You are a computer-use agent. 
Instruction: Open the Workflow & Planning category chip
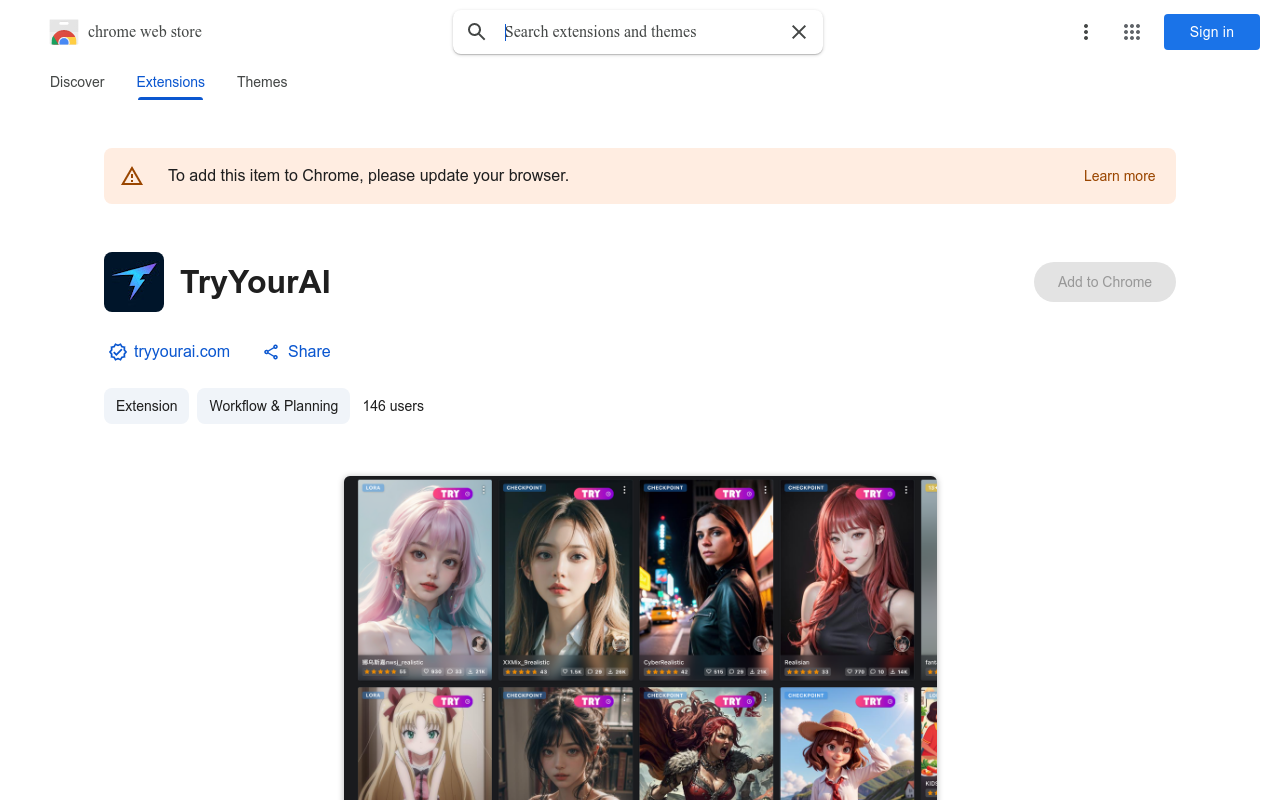(273, 406)
